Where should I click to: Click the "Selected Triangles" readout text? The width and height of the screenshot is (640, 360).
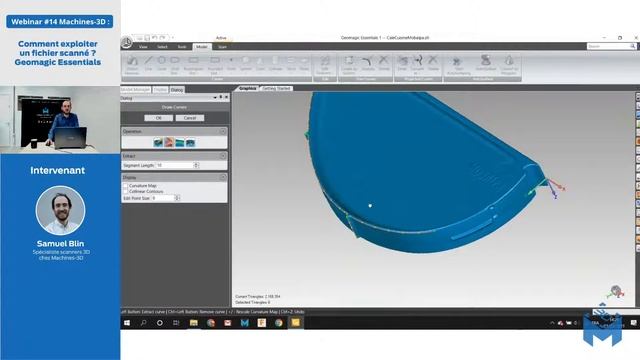252,302
